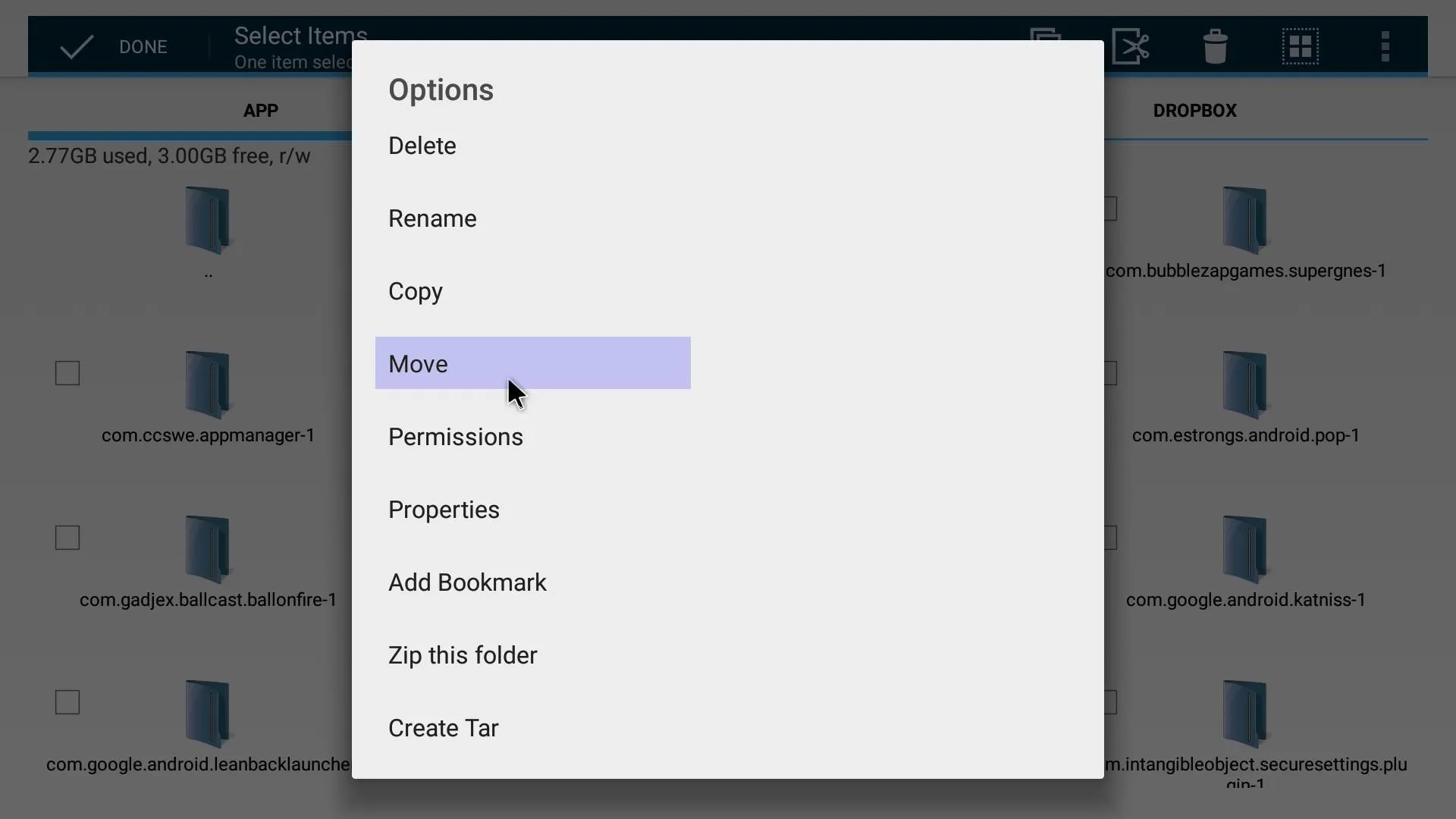1456x819 pixels.
Task: Open the com.bubblezapgames.supergnes-1 folder
Action: pos(1245,220)
